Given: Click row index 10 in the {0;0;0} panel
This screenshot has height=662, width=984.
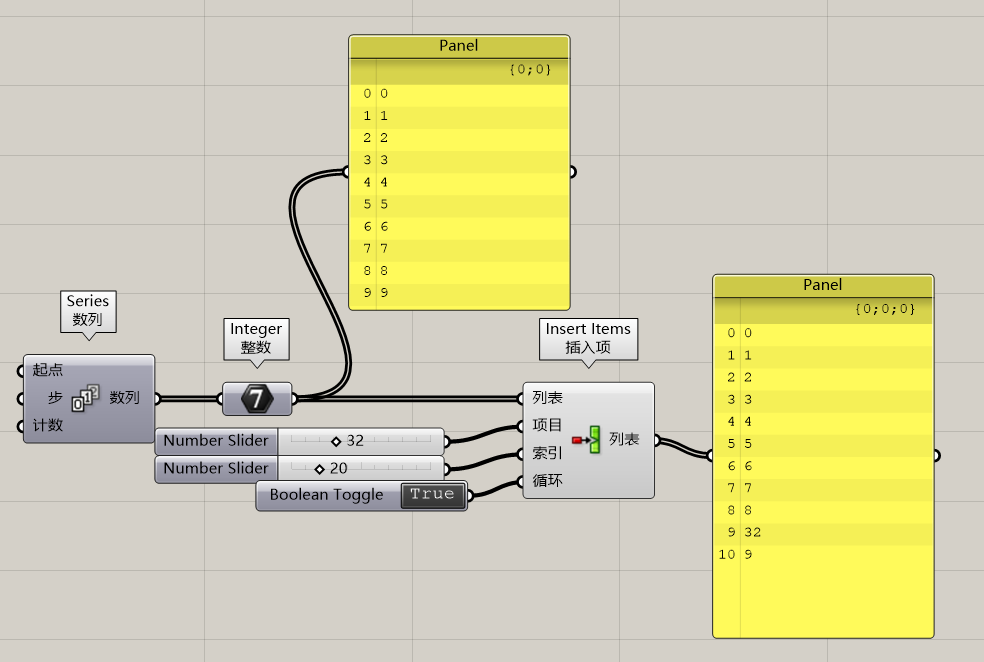Looking at the screenshot, I should tap(727, 555).
